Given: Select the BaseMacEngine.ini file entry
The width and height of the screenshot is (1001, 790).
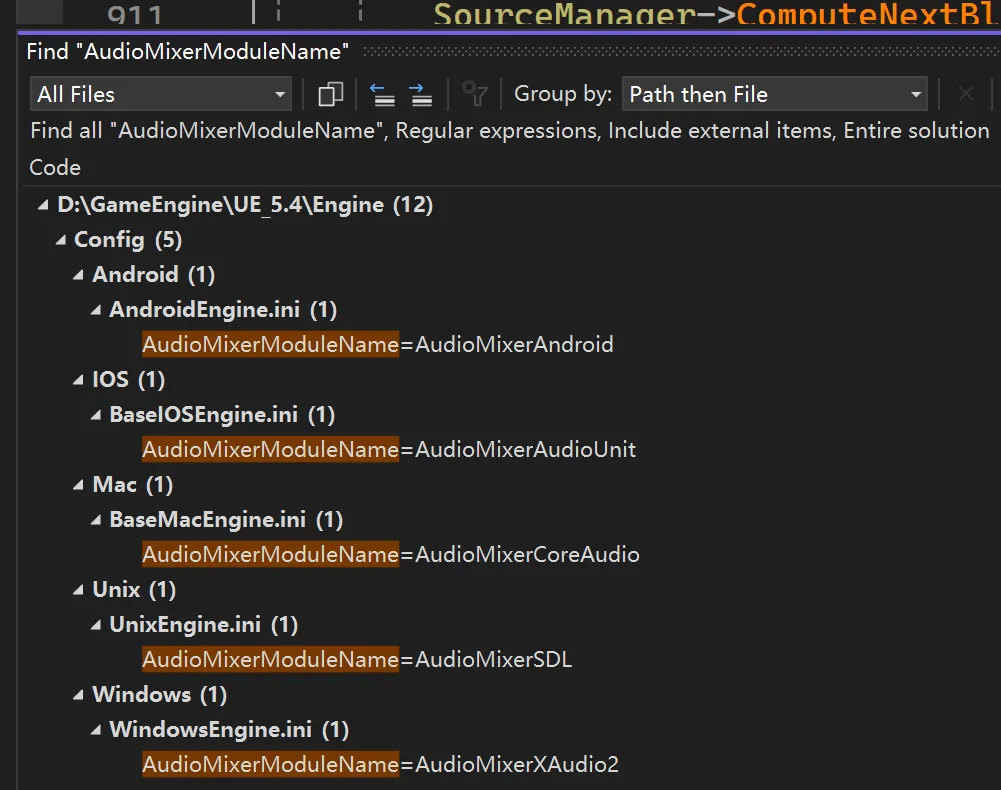Looking at the screenshot, I should (207, 520).
